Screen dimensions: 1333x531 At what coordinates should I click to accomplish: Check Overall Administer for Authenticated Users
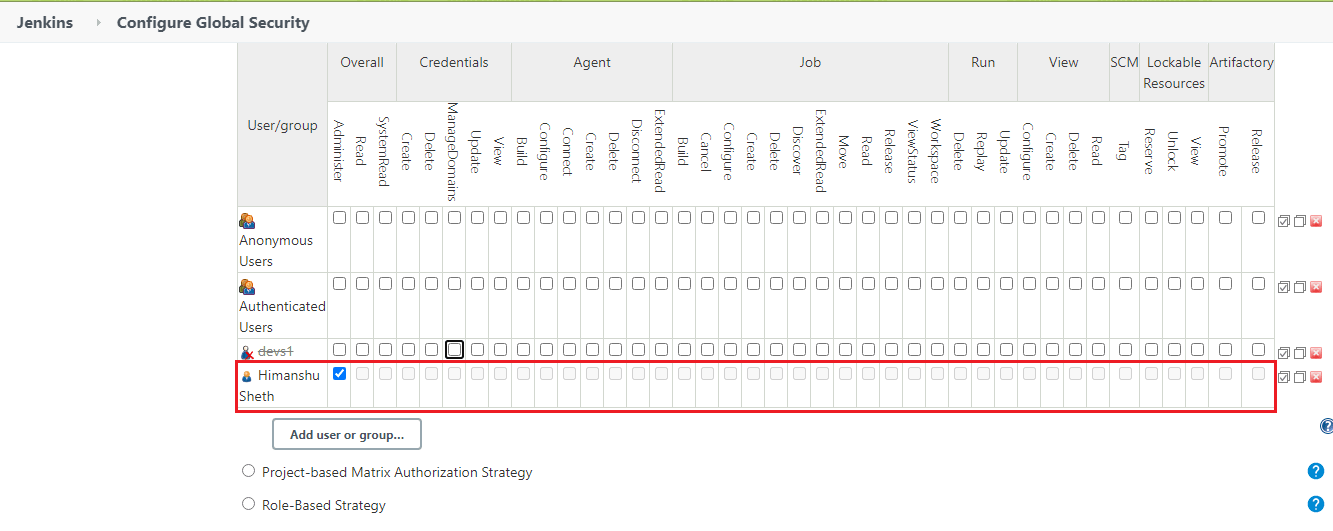tap(339, 283)
